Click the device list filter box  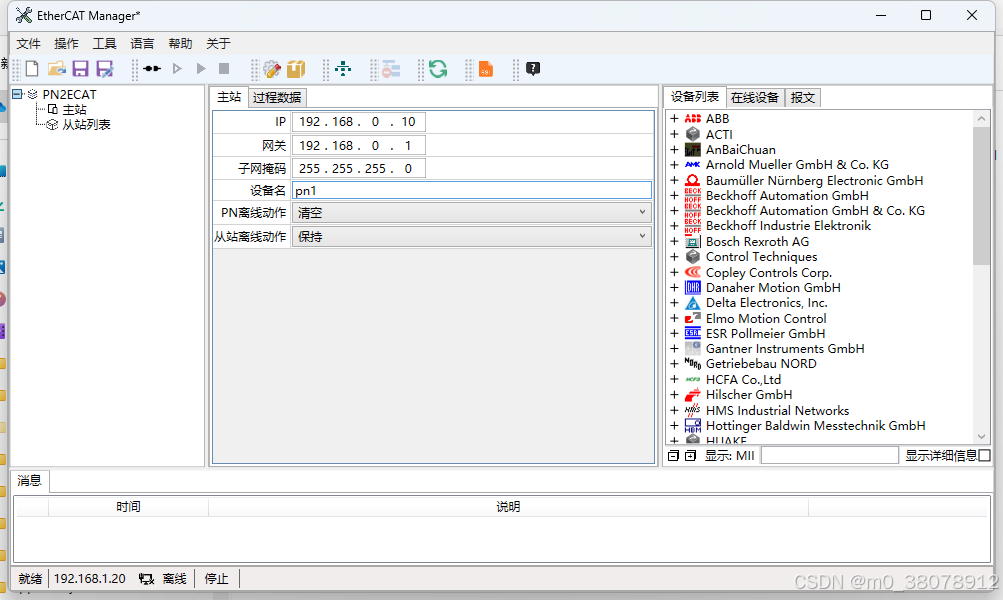coord(830,455)
